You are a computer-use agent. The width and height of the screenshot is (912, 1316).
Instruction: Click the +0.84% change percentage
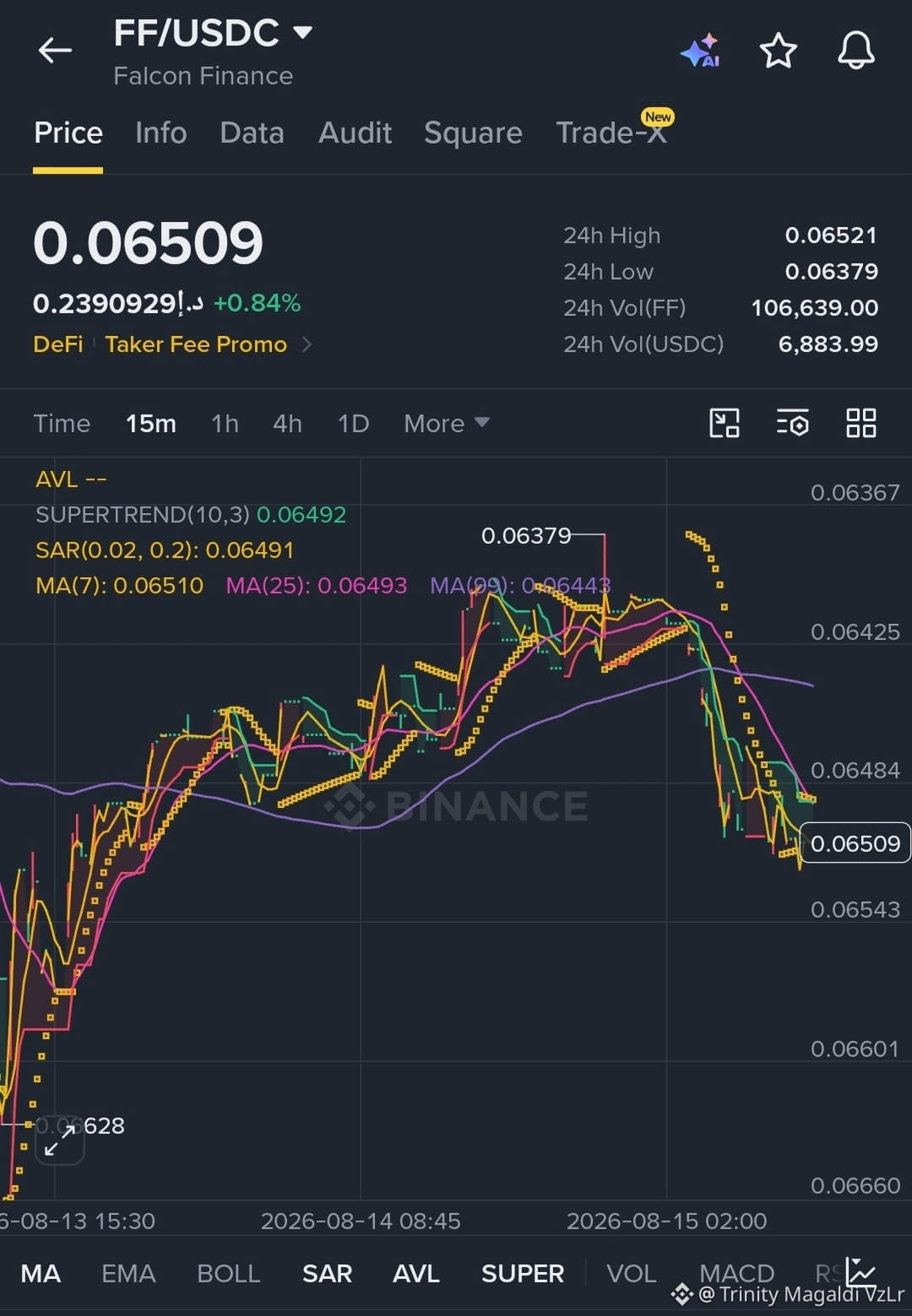(x=257, y=303)
